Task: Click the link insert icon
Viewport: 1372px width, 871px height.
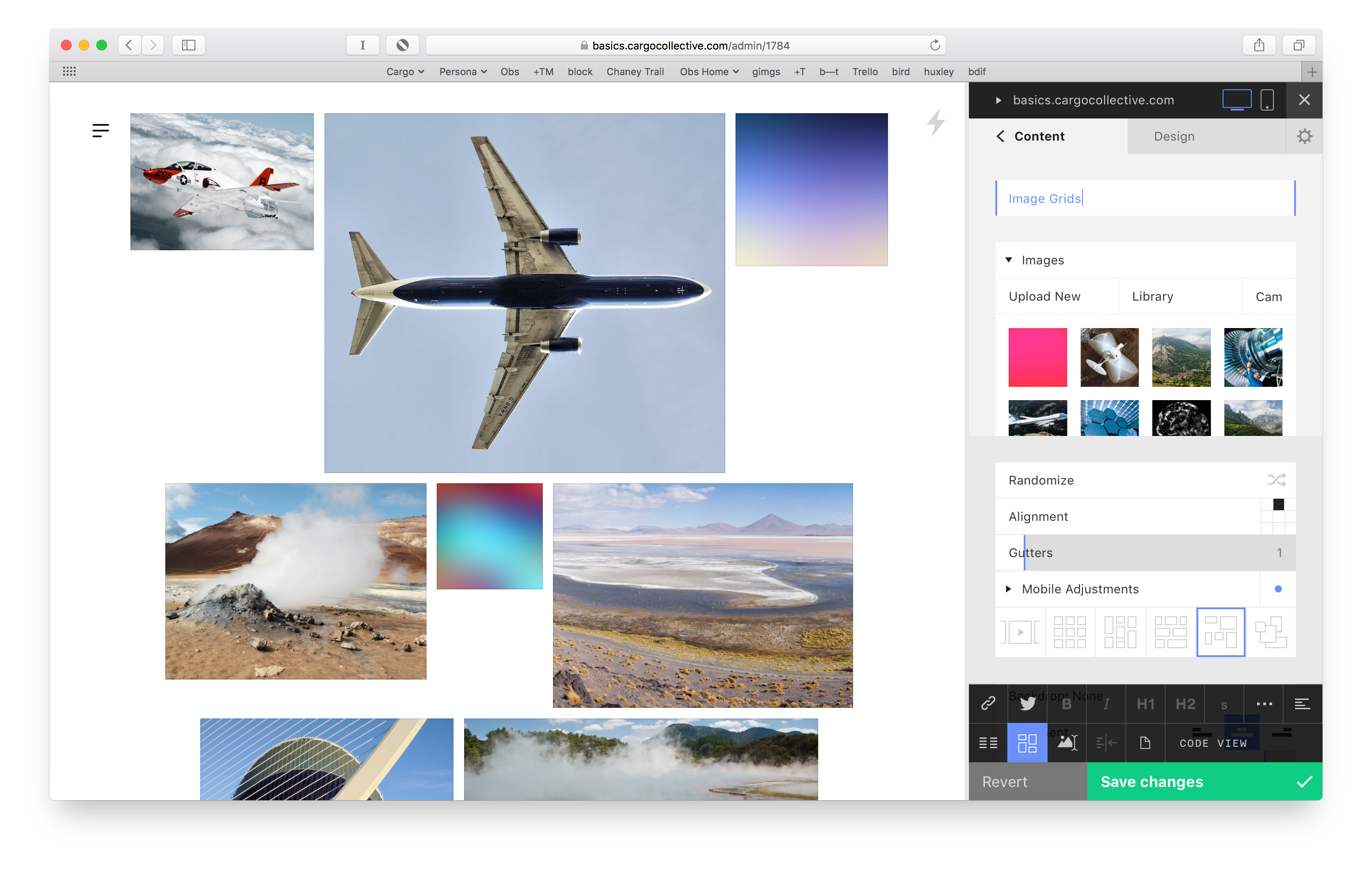Action: tap(987, 703)
